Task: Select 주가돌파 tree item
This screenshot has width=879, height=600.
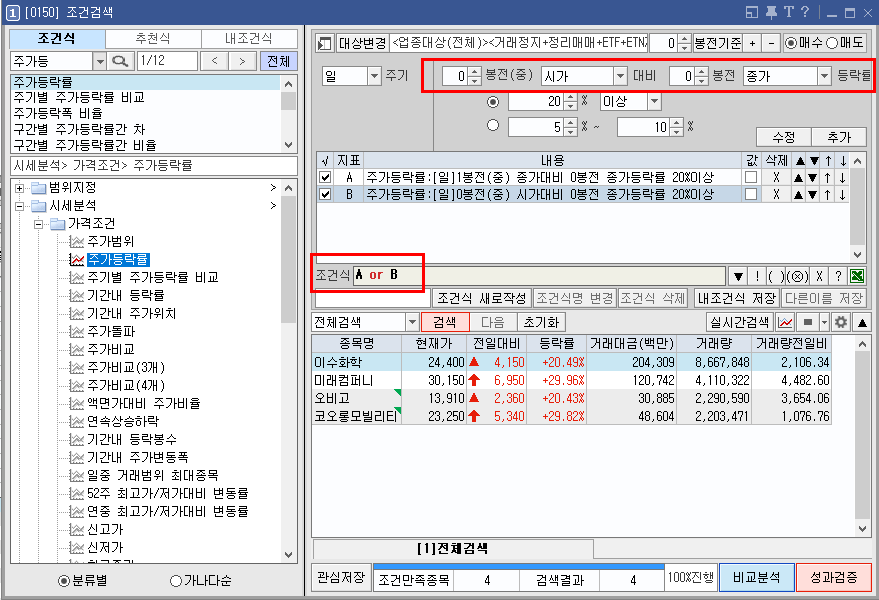Action: coord(111,331)
